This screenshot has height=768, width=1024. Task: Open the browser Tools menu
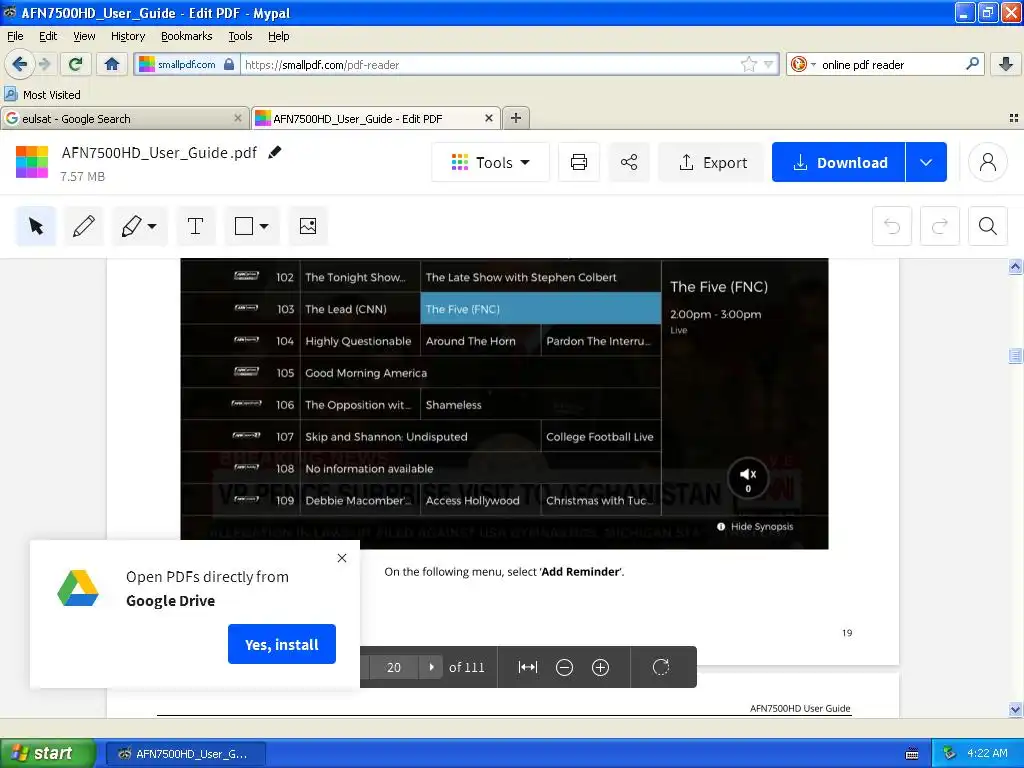click(x=240, y=37)
